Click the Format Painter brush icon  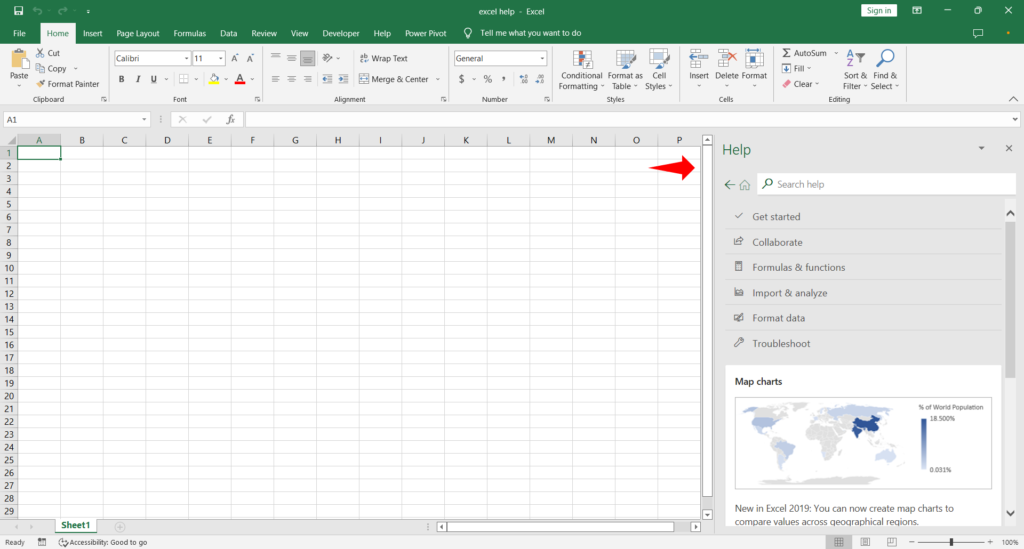click(40, 84)
